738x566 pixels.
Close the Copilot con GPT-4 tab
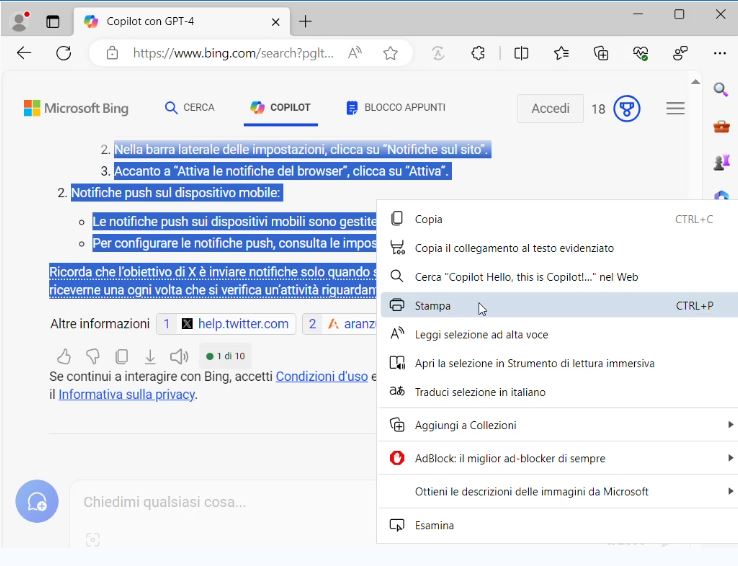coord(276,22)
